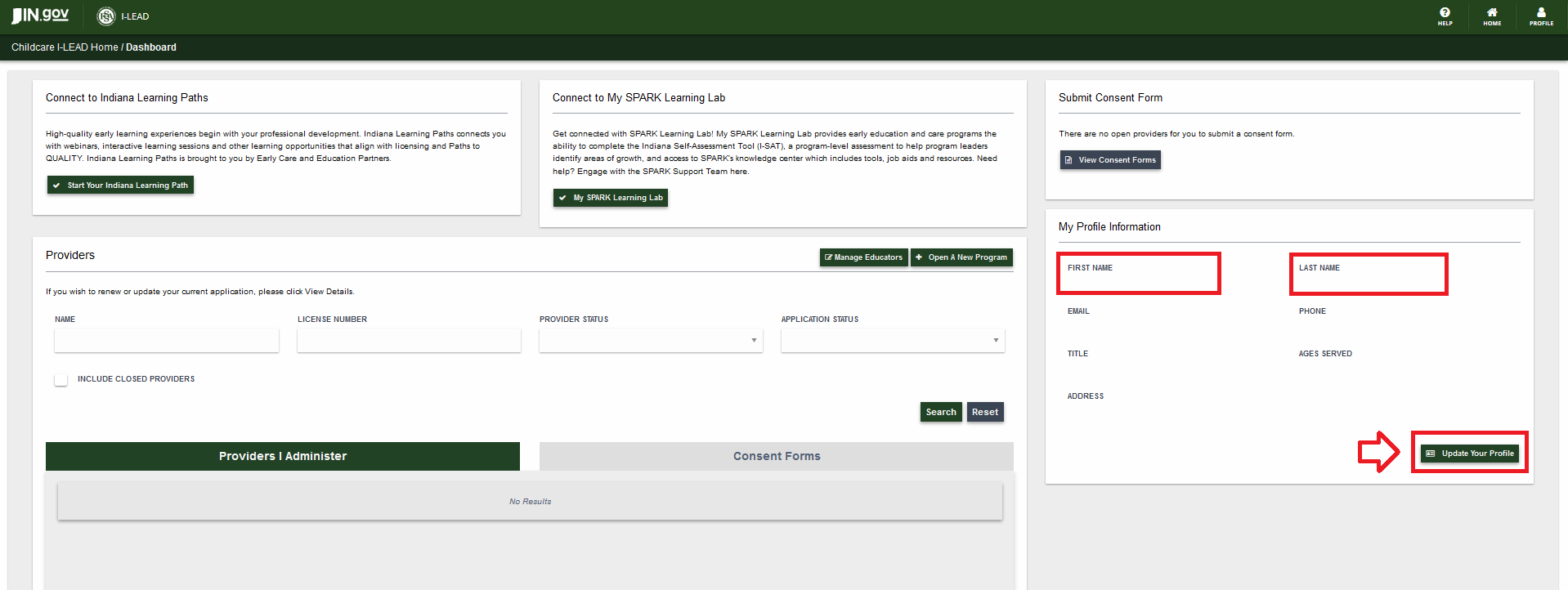This screenshot has width=1568, height=590.
Task: Expand the Application Status dropdown
Action: point(892,341)
